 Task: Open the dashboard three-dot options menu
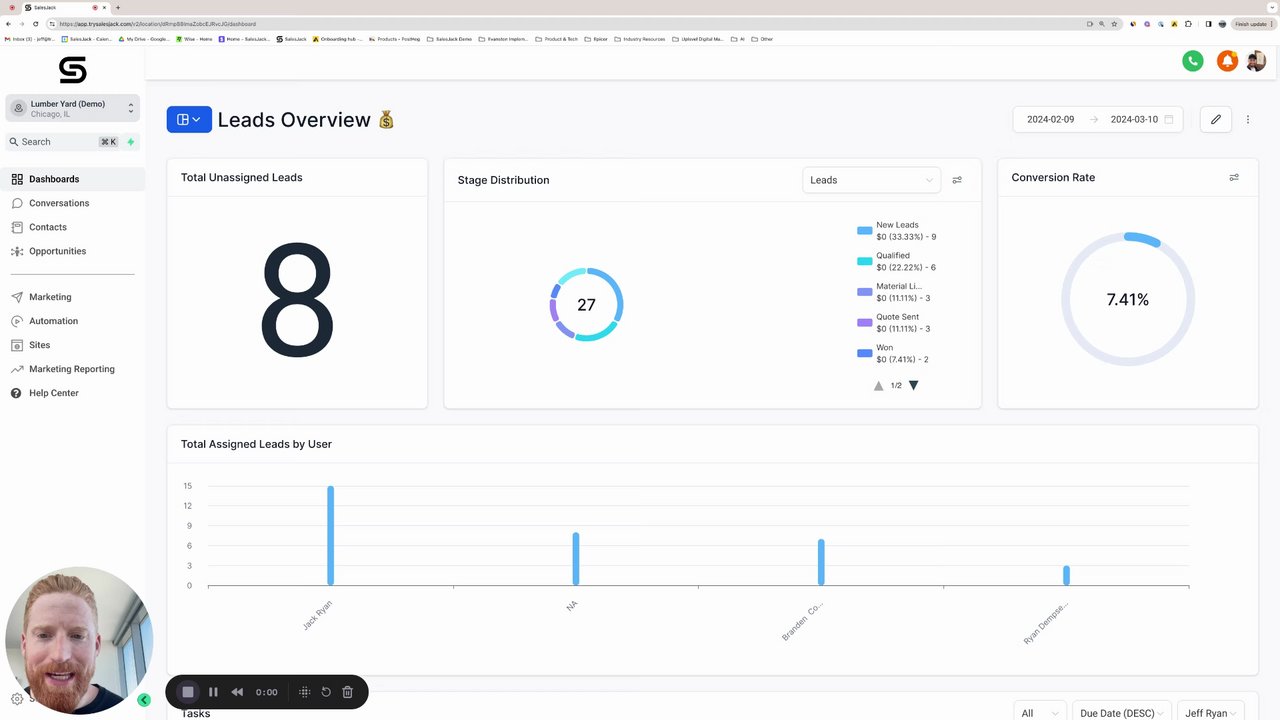pyautogui.click(x=1248, y=119)
